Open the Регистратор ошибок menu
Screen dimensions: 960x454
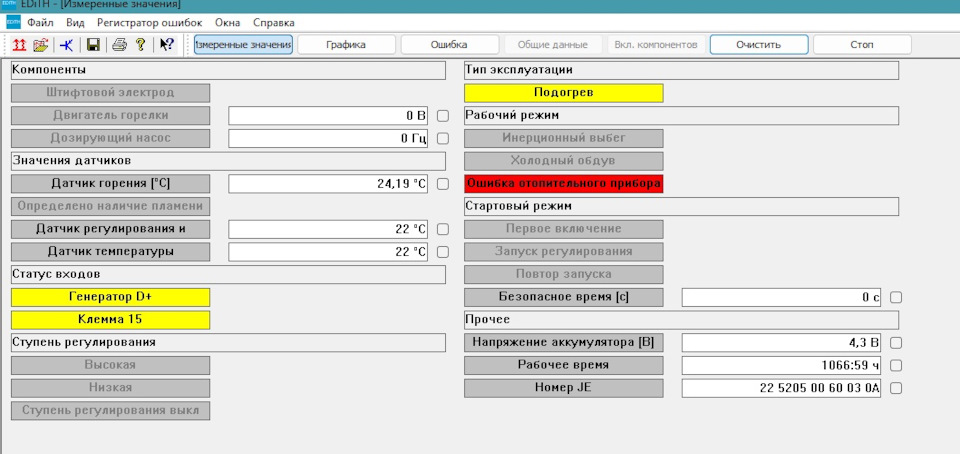149,22
